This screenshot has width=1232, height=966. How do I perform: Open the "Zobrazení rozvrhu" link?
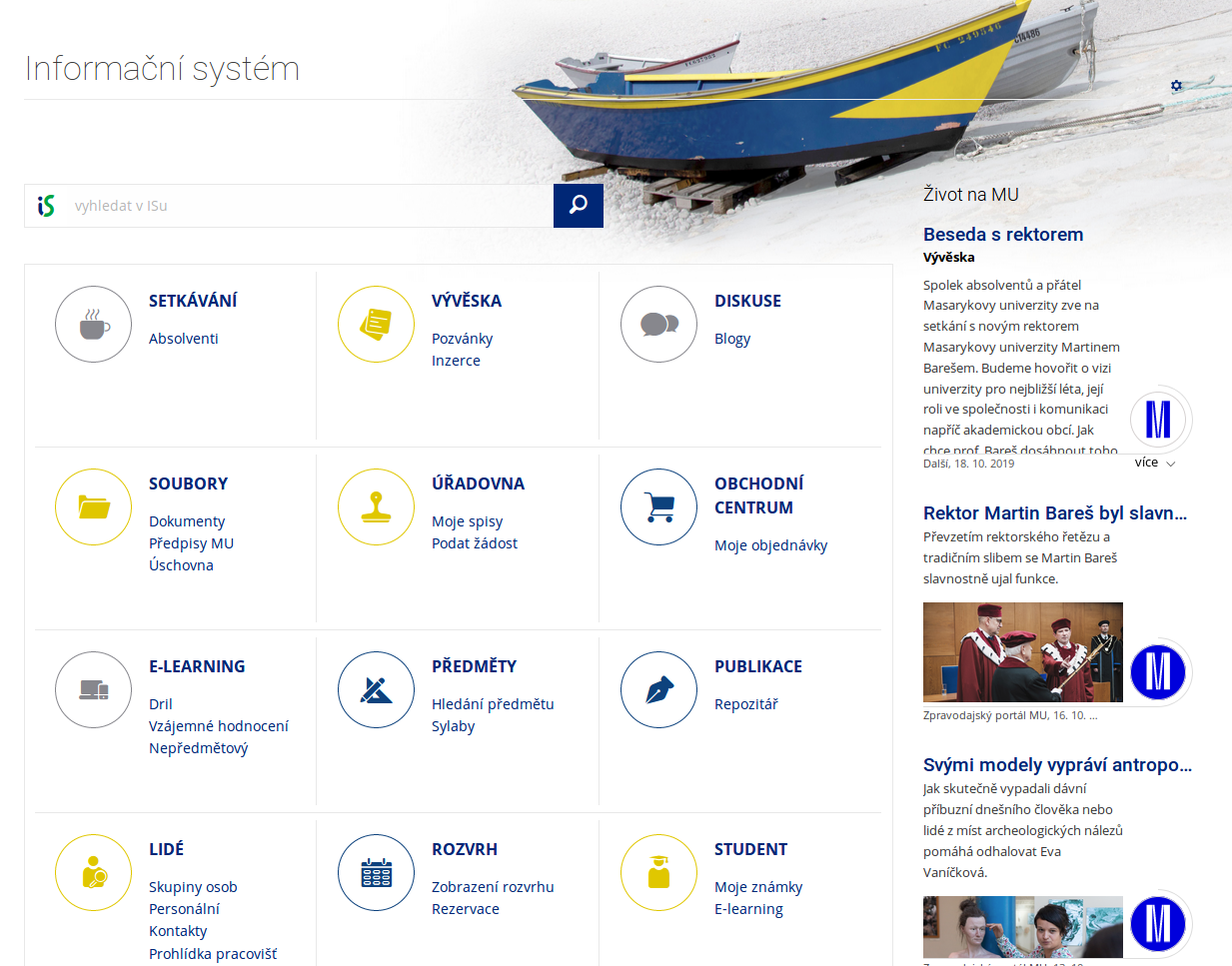pos(493,887)
